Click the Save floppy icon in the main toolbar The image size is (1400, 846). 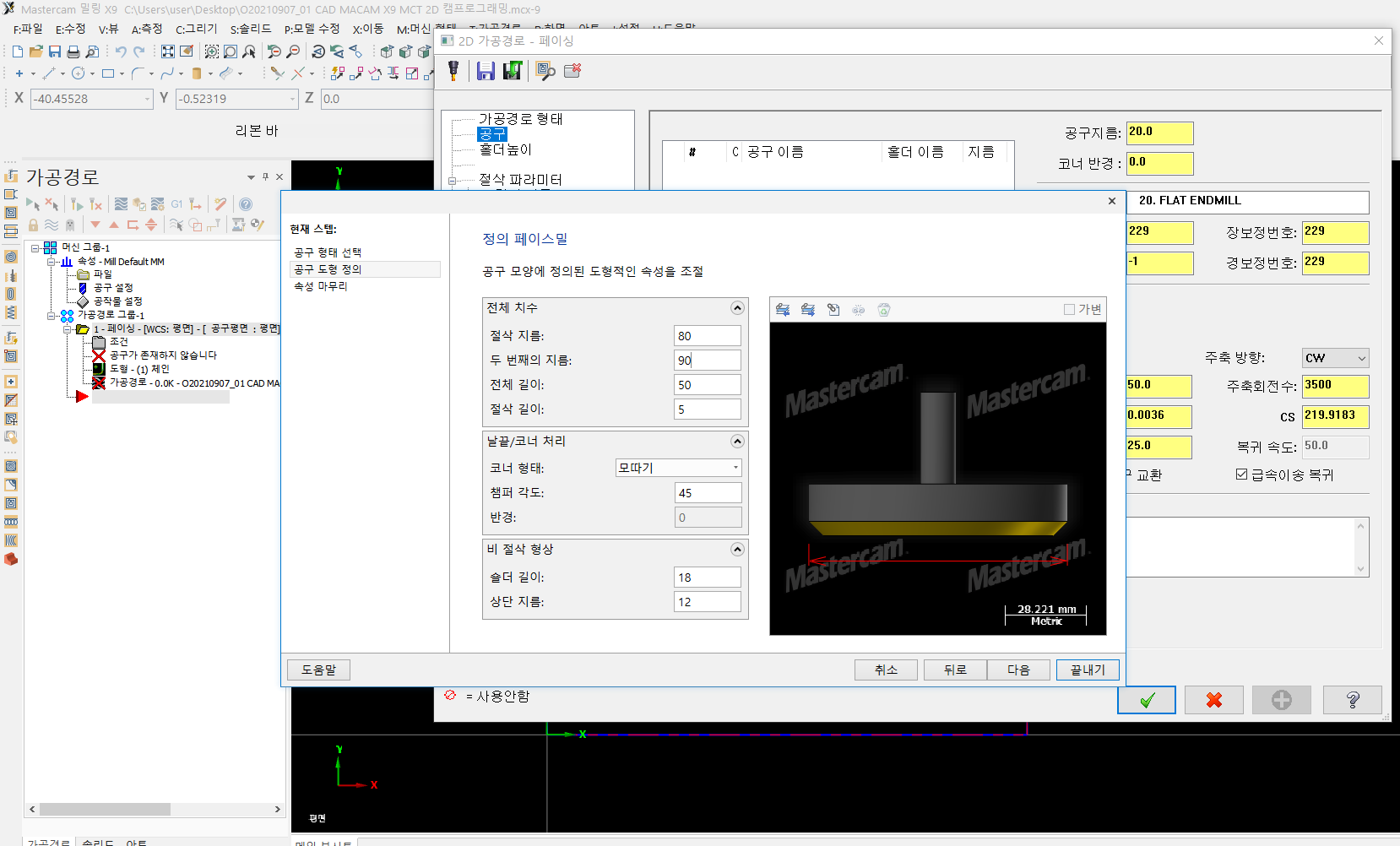pyautogui.click(x=55, y=52)
